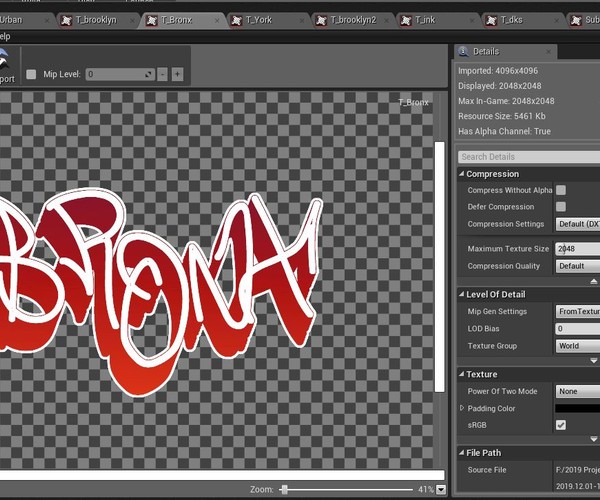Expand advanced Level Of Detail options
600x500 pixels.
pos(593,361)
